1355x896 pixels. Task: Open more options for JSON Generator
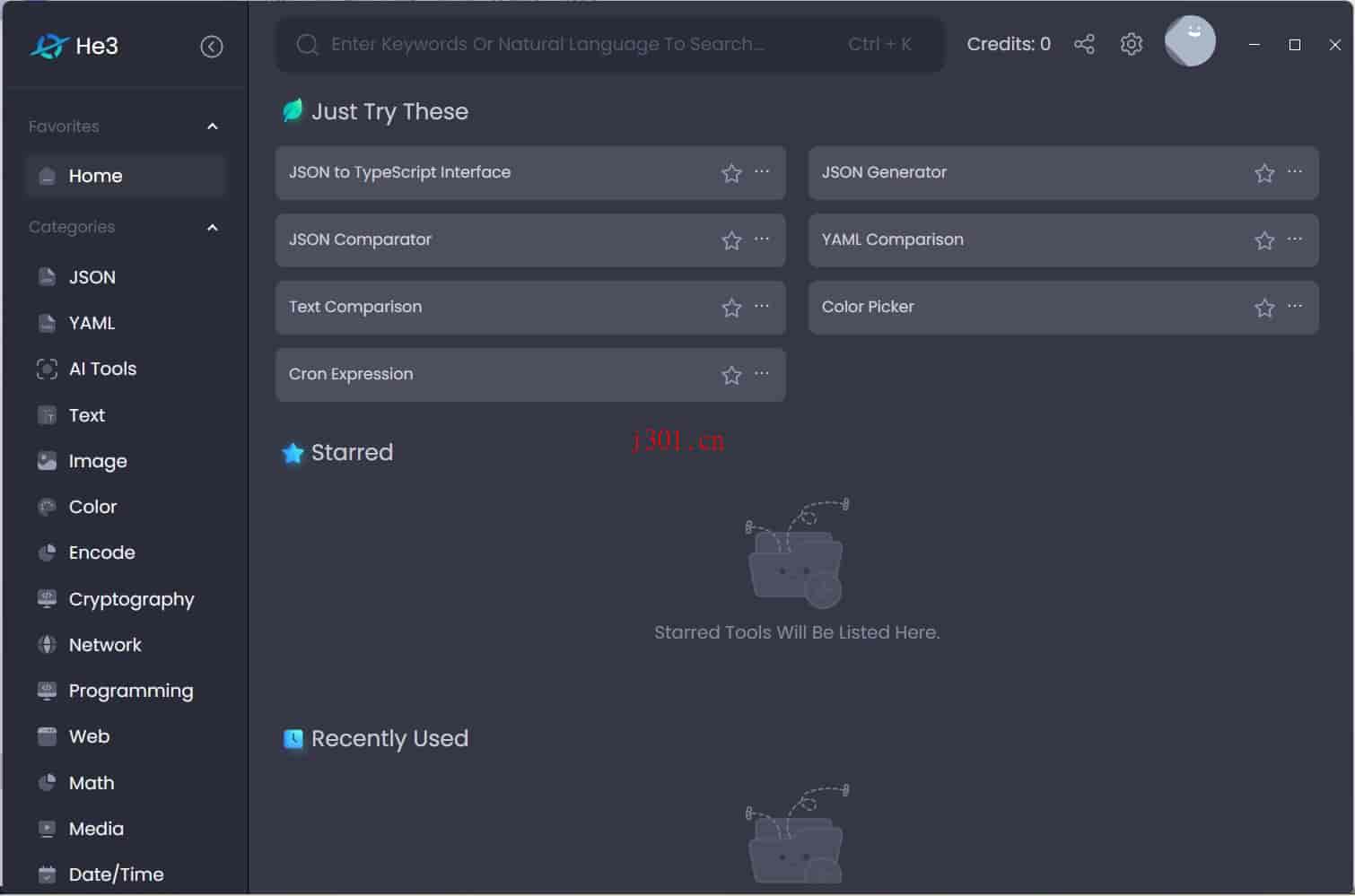pos(1295,171)
